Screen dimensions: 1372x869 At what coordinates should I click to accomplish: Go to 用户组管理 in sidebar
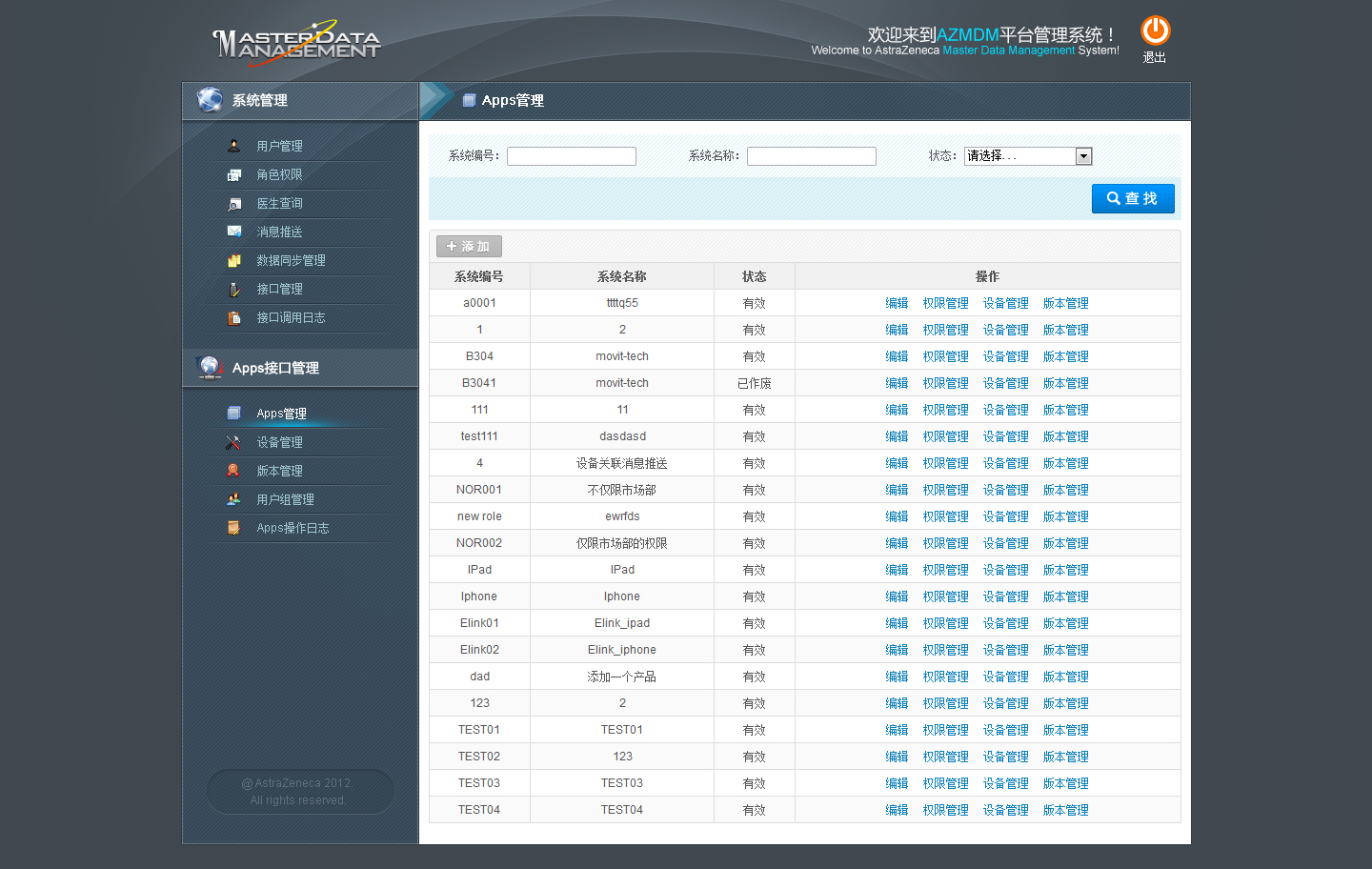click(x=285, y=499)
